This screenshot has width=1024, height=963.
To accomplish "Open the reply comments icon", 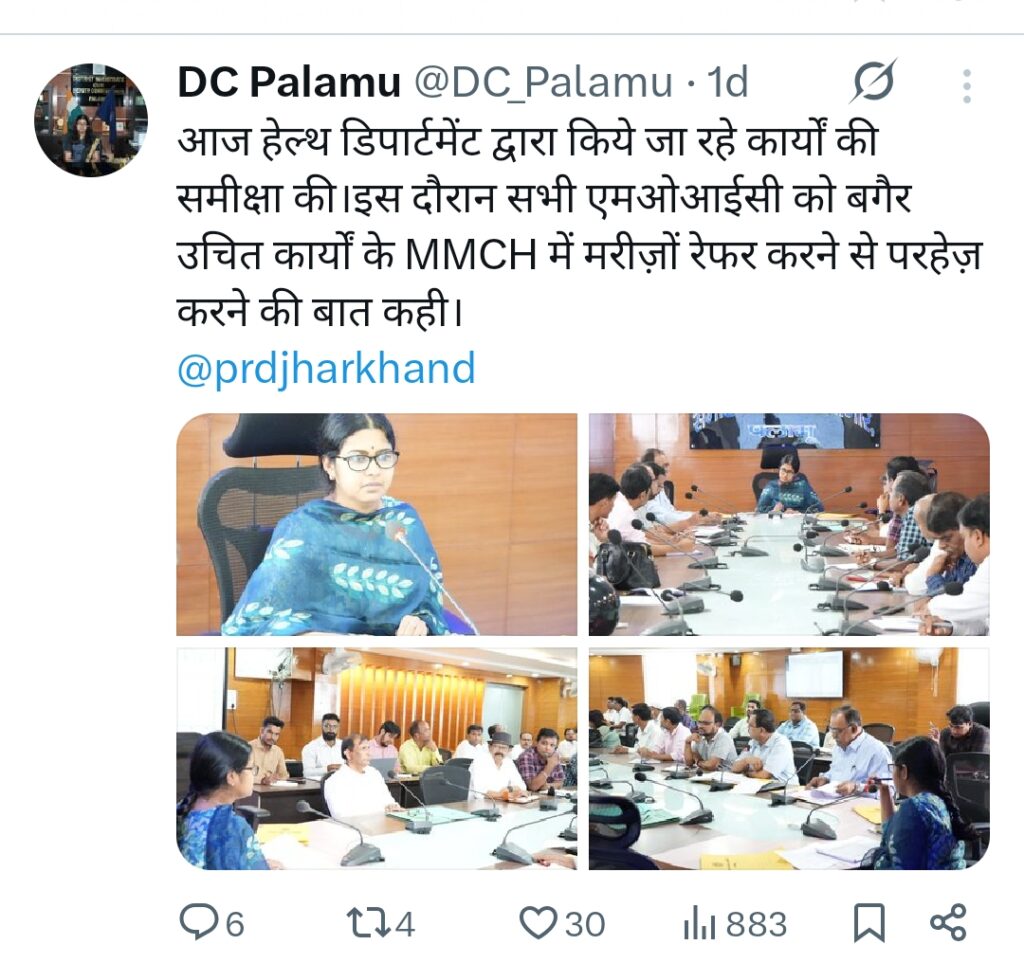I will 195,923.
